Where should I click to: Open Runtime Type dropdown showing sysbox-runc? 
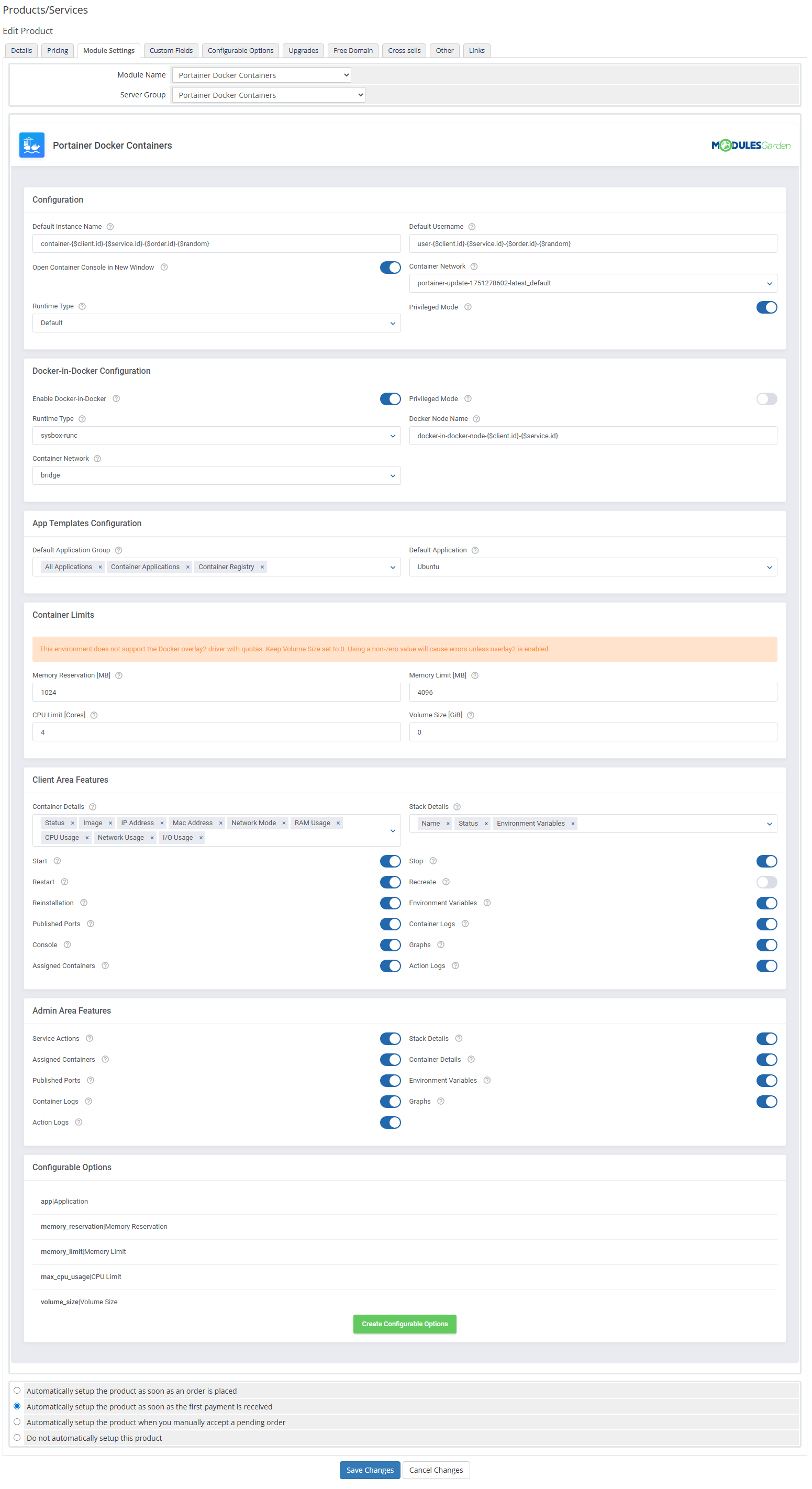216,436
